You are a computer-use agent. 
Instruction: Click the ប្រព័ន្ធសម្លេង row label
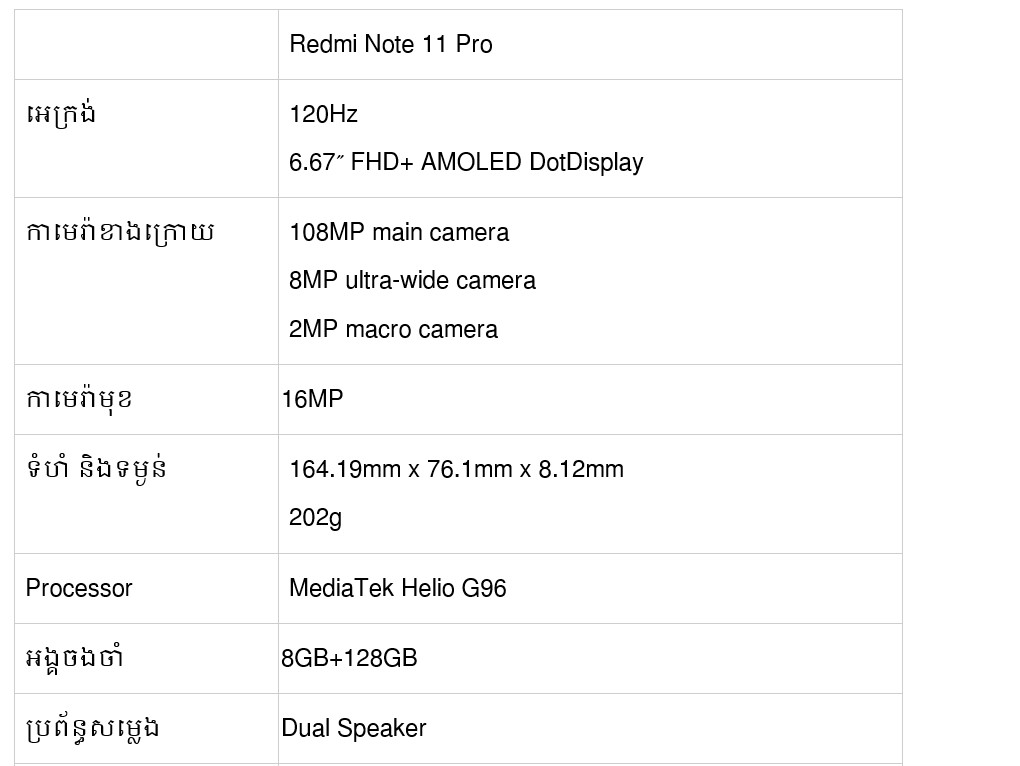[x=92, y=728]
